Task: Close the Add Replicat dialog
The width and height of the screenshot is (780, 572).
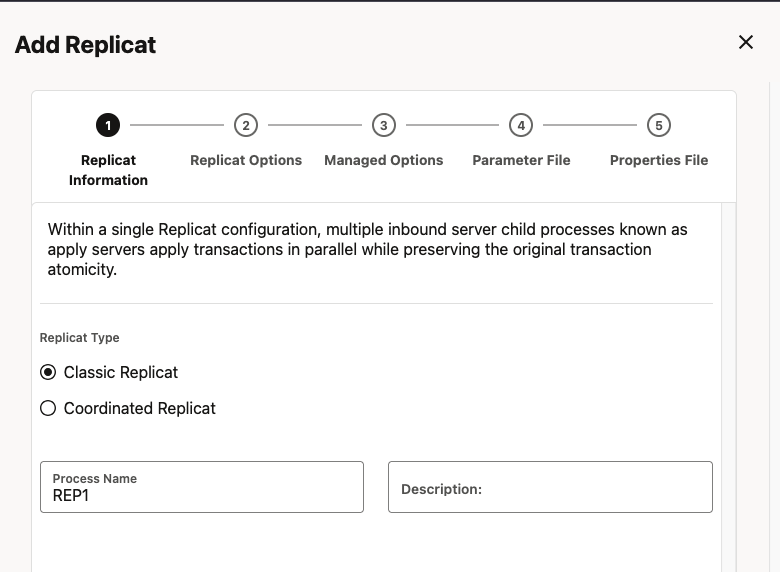Action: click(745, 42)
